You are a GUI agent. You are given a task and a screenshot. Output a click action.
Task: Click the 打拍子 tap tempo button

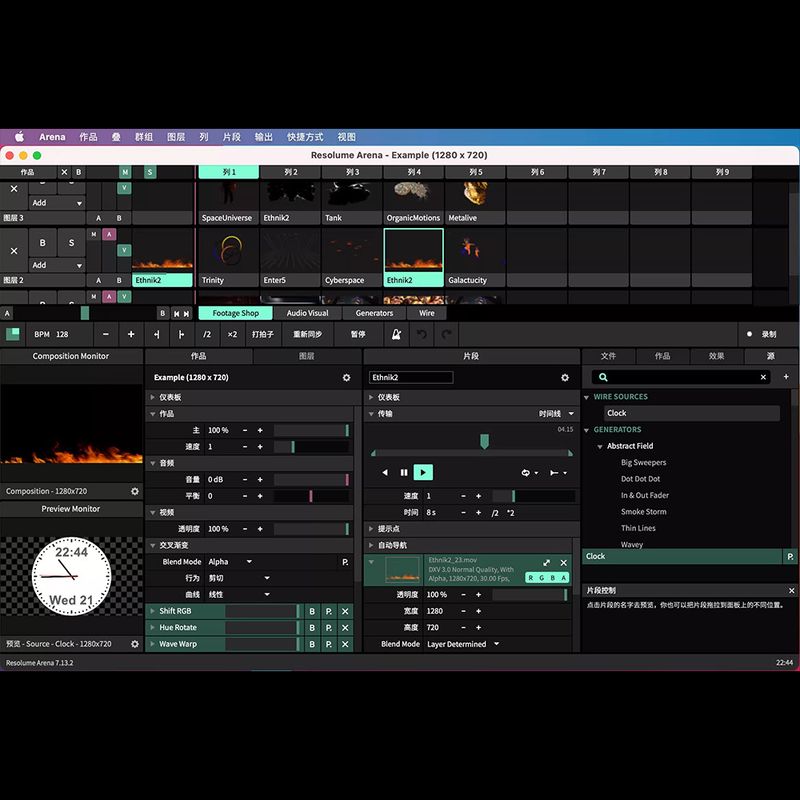tap(263, 334)
